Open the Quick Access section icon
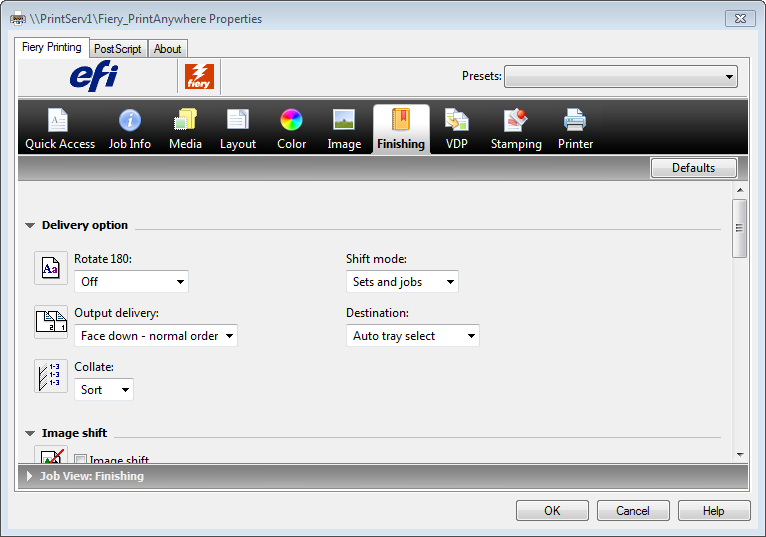 (x=59, y=121)
